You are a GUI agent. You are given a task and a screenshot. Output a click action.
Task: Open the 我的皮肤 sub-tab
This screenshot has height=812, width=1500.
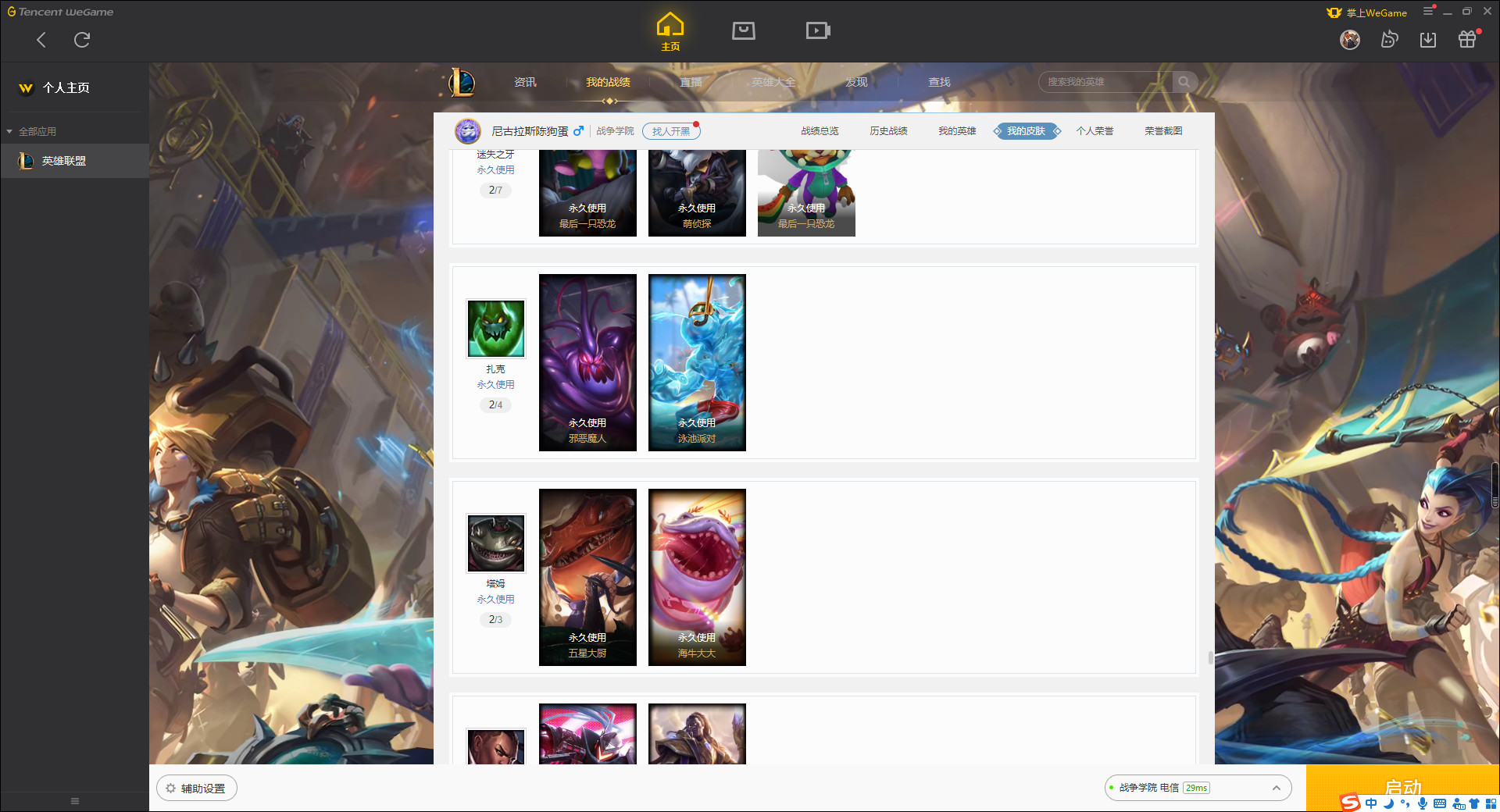[x=1027, y=131]
